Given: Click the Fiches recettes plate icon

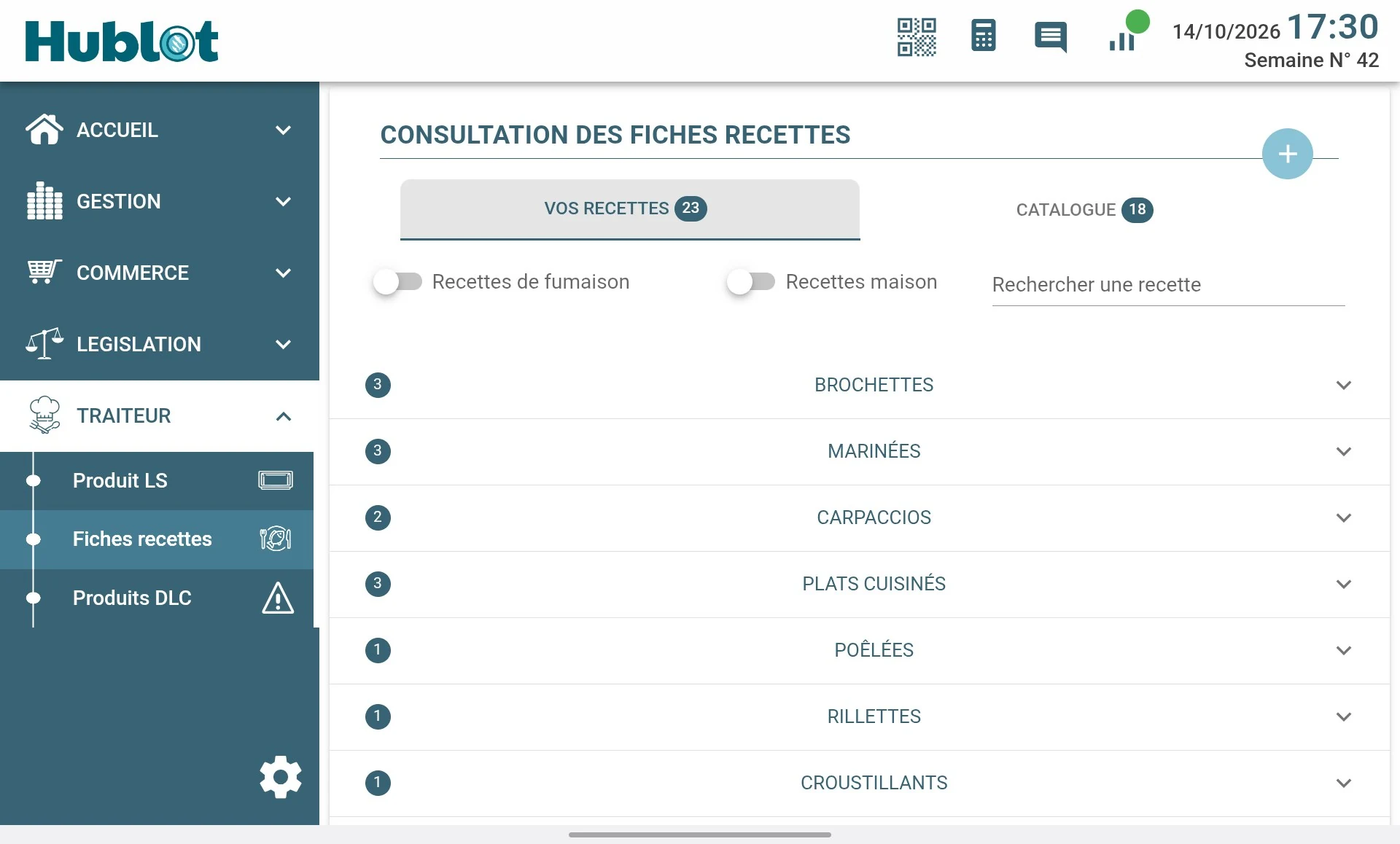Looking at the screenshot, I should 276,539.
